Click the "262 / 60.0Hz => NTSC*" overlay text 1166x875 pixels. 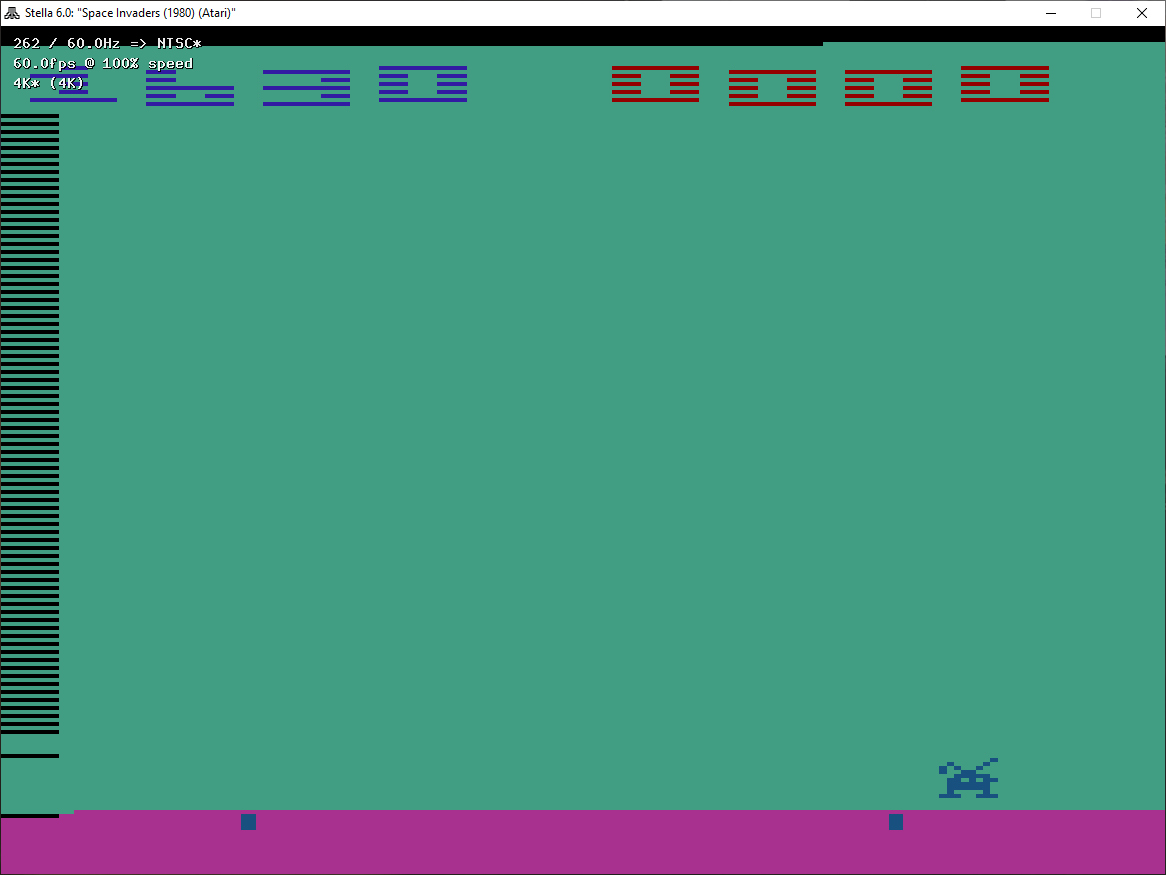[x=107, y=43]
